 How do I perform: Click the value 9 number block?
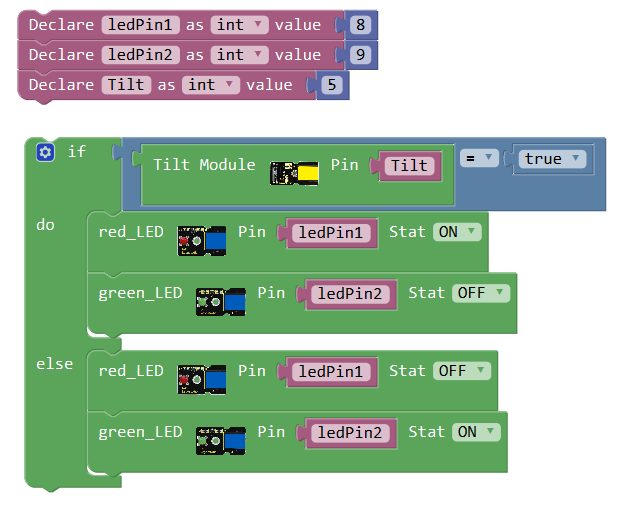361,55
